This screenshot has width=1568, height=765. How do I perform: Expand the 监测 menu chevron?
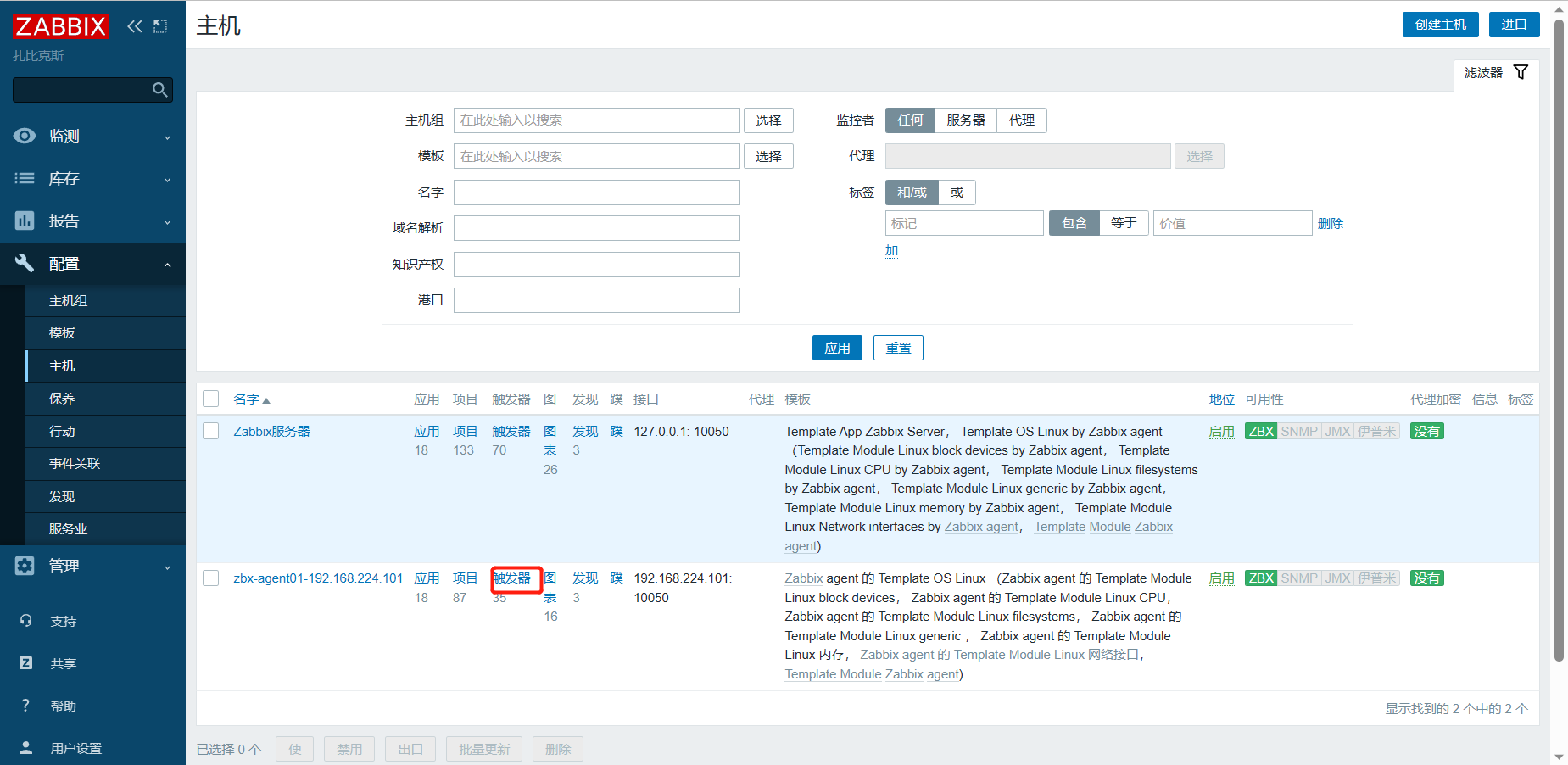[167, 137]
